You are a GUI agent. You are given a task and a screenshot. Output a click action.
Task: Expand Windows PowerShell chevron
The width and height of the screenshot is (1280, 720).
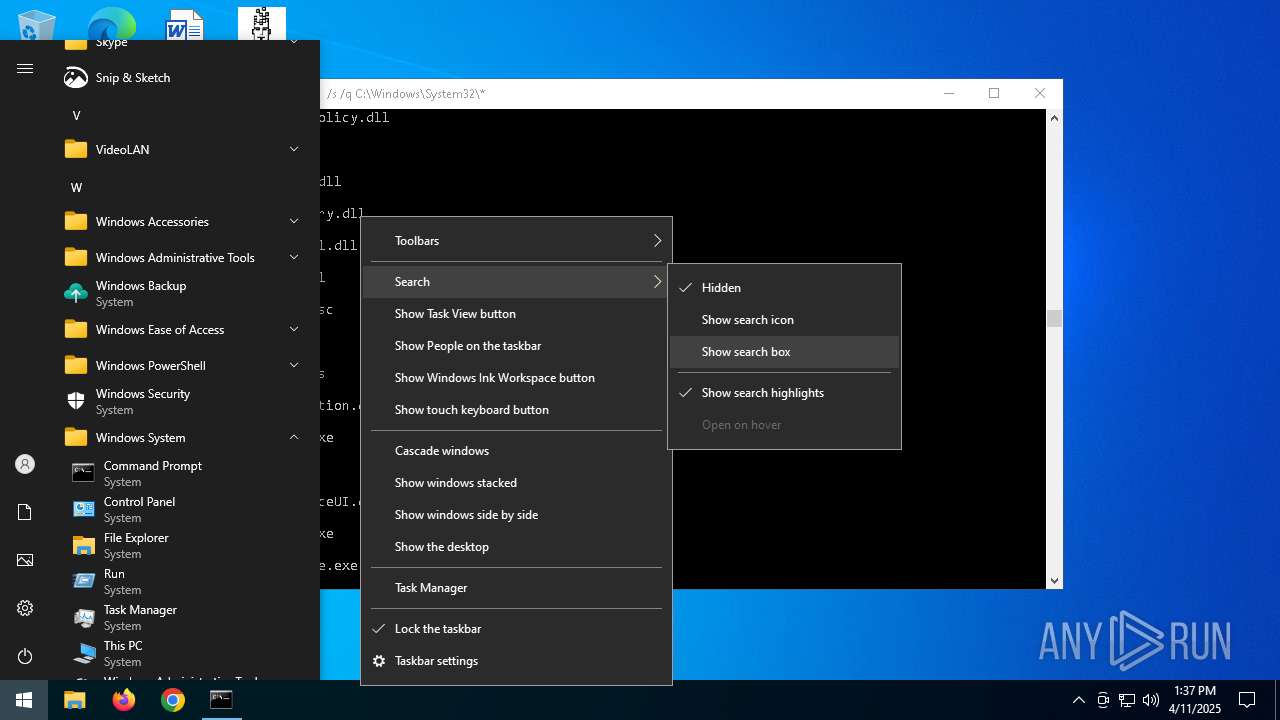point(294,366)
